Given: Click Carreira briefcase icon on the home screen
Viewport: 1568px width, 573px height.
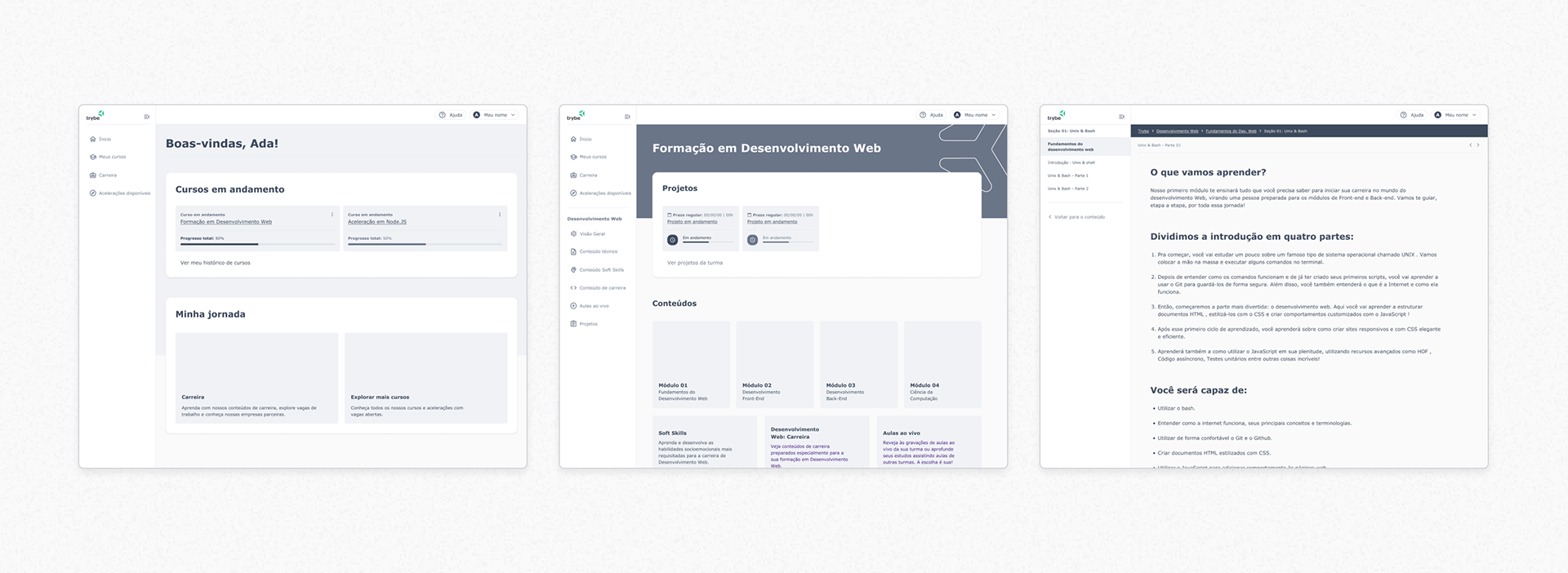Looking at the screenshot, I should pyautogui.click(x=92, y=175).
